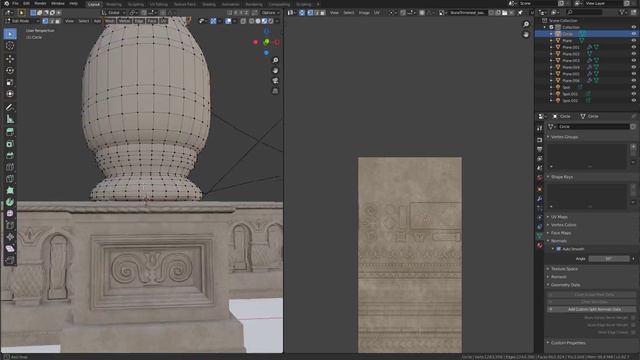Select the Rip Region tool

coord(10,260)
